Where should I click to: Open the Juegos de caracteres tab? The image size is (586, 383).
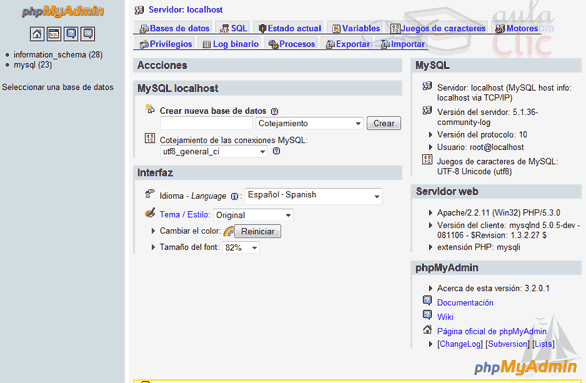point(438,28)
